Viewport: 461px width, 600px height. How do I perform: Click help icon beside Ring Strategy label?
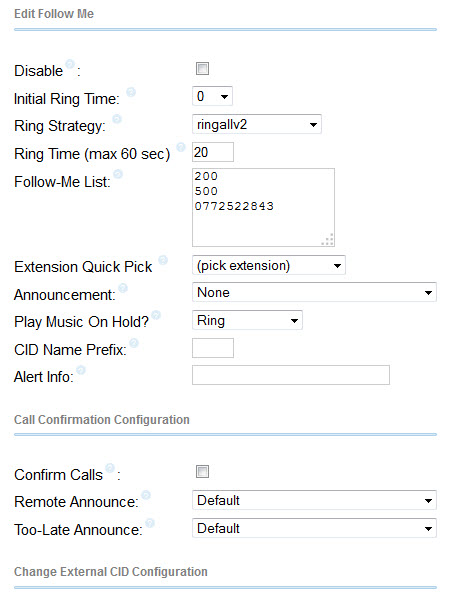117,119
